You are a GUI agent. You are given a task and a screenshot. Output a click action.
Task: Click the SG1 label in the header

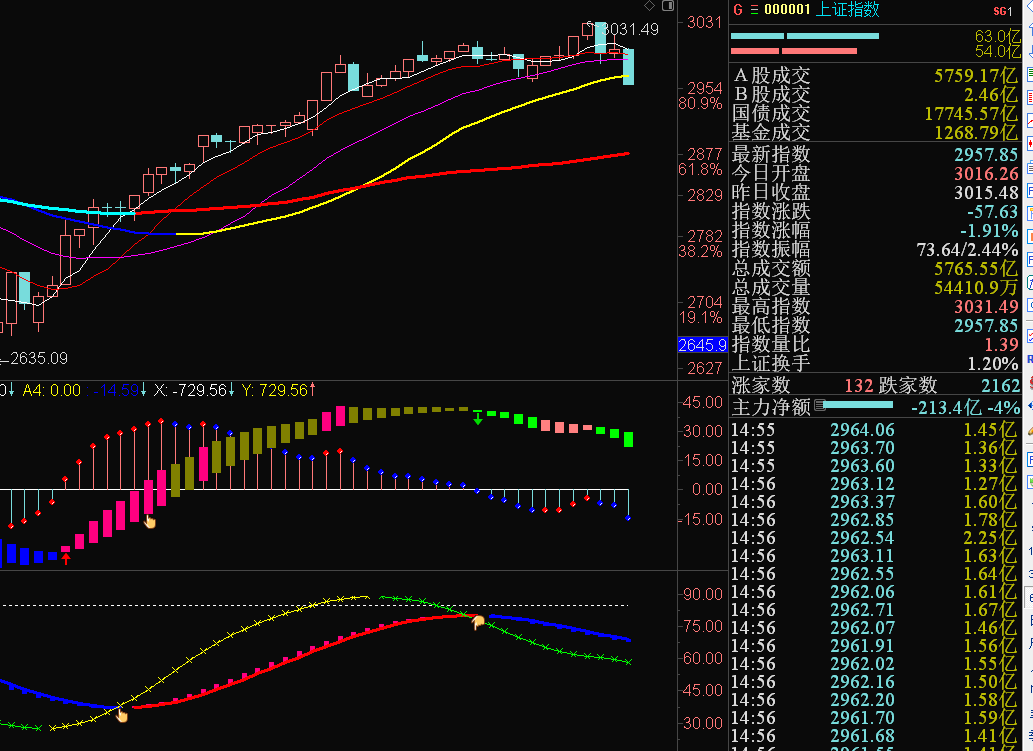click(1002, 11)
